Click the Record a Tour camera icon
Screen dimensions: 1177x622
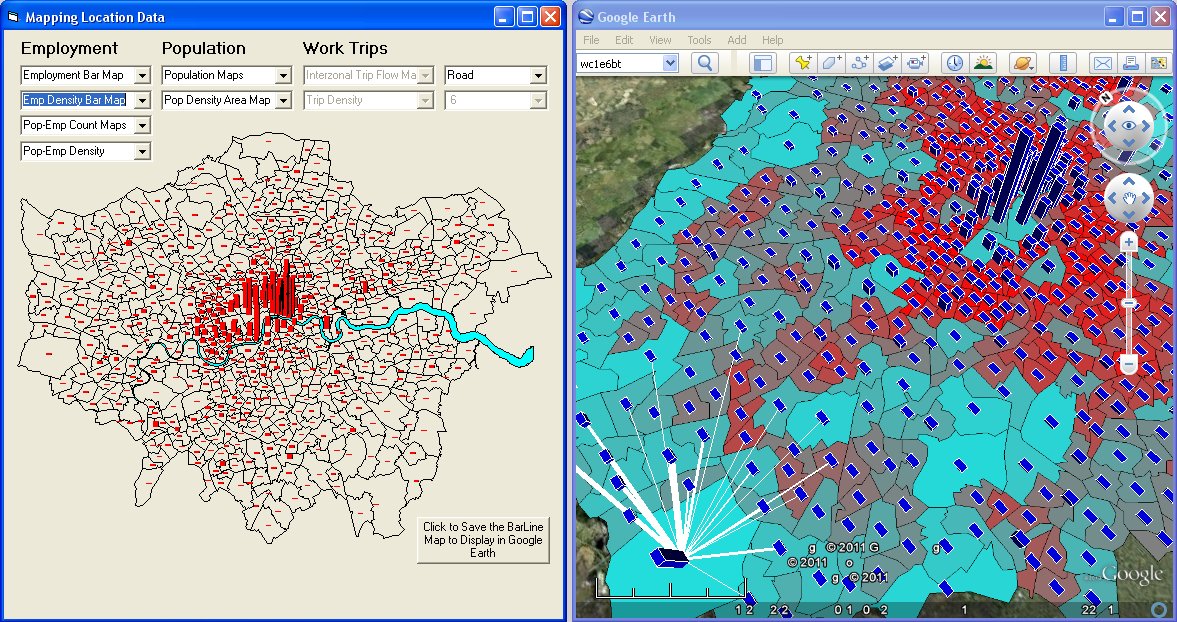tap(917, 63)
